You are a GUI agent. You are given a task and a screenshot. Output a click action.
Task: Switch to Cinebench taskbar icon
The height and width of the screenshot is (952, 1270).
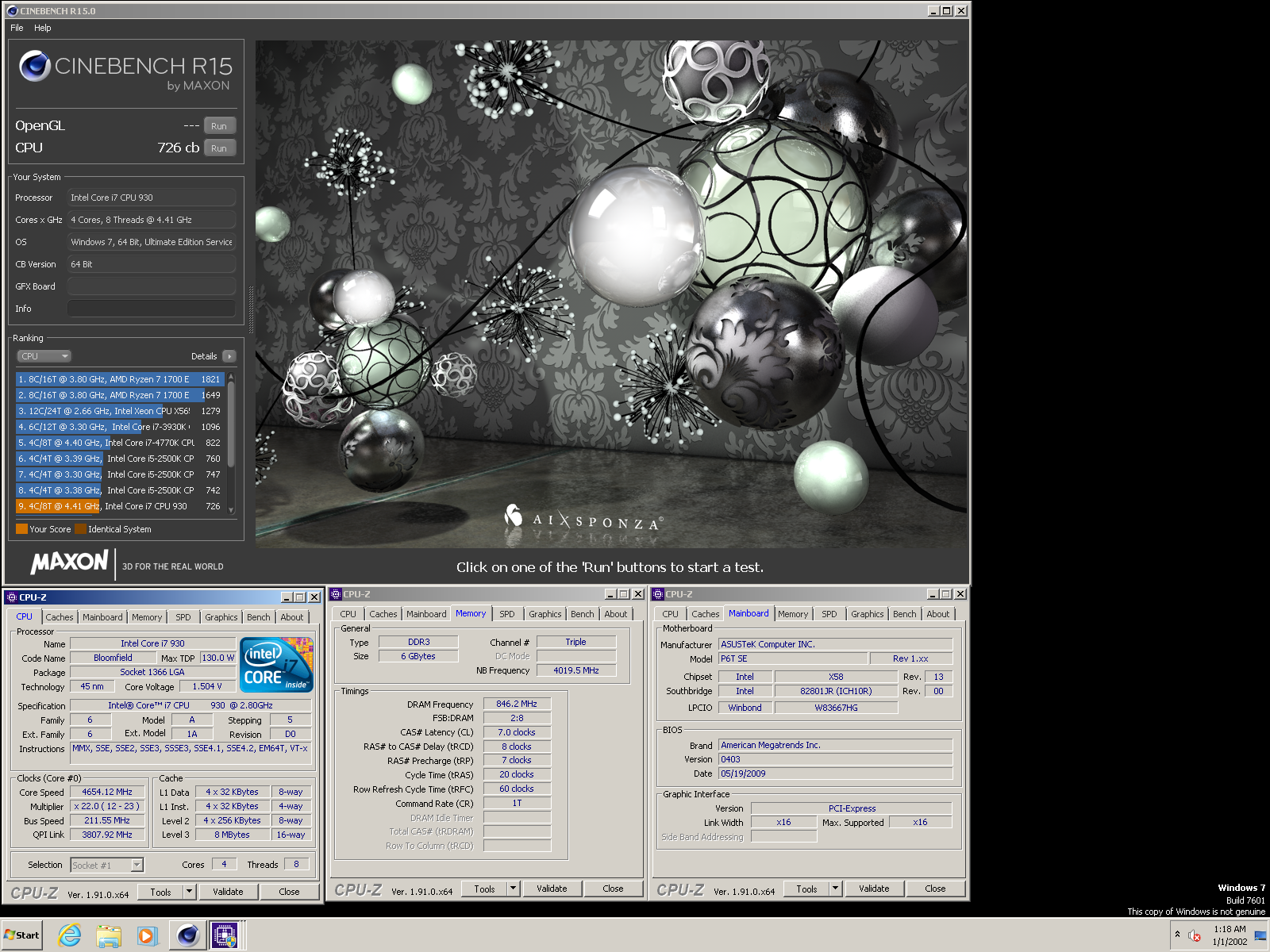pyautogui.click(x=187, y=935)
